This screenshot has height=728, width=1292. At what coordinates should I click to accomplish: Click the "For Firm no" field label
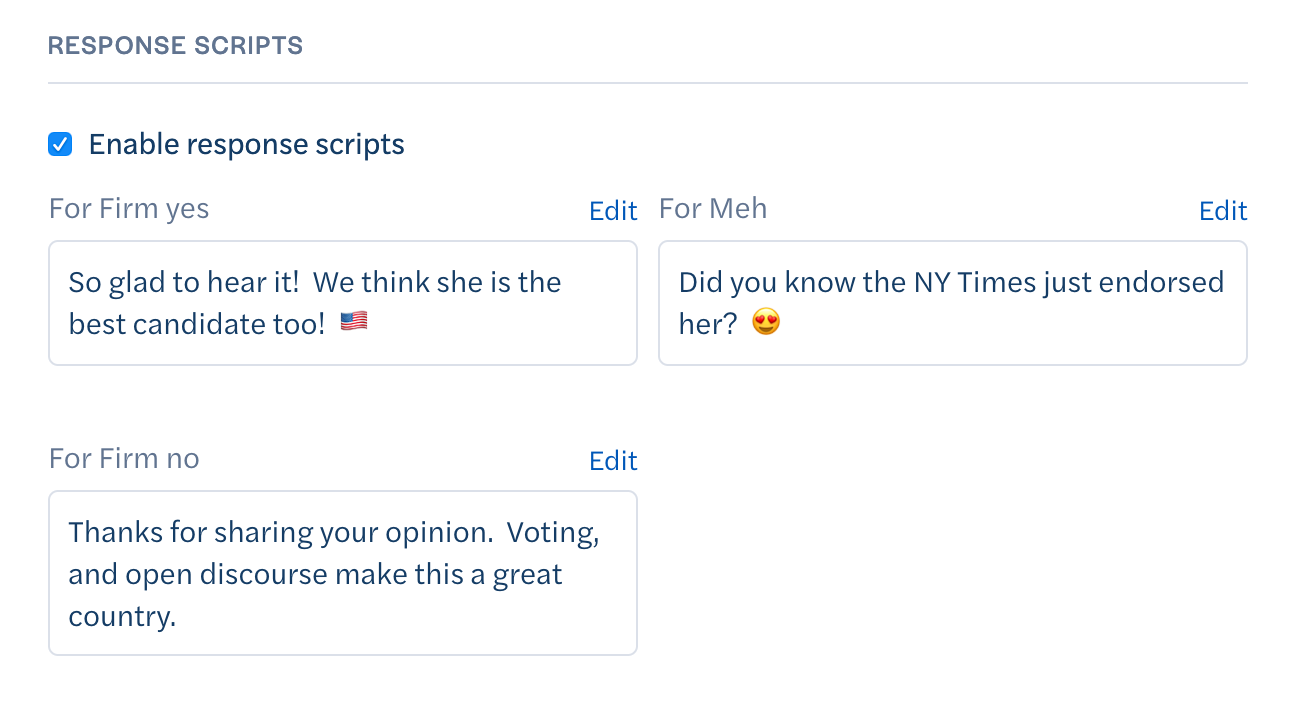click(x=124, y=458)
